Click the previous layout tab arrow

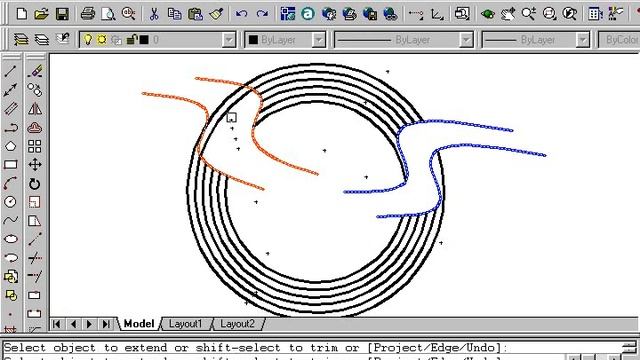(73, 324)
